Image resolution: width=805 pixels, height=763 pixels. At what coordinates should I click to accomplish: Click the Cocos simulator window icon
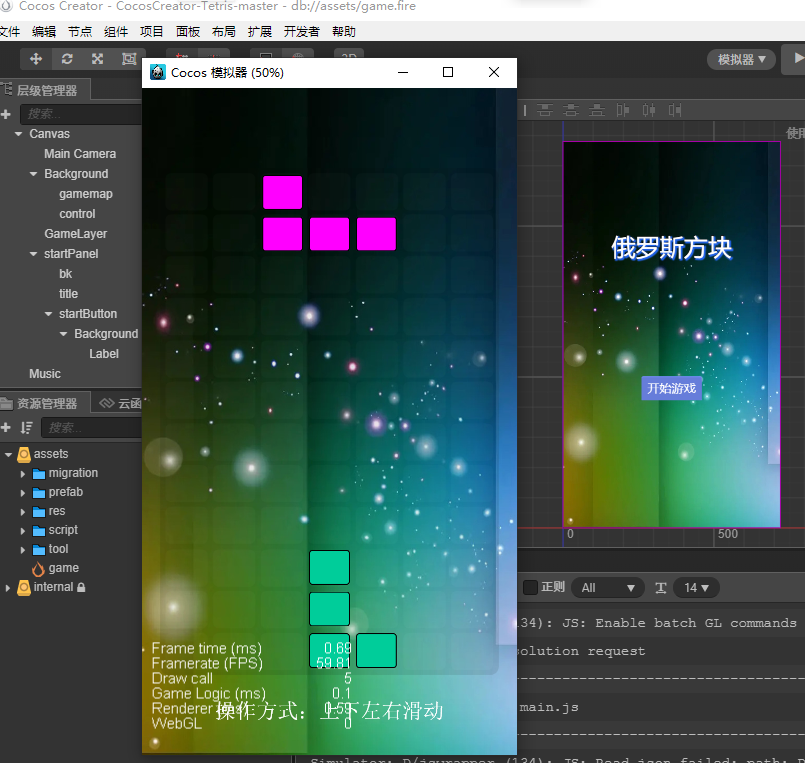pos(158,72)
